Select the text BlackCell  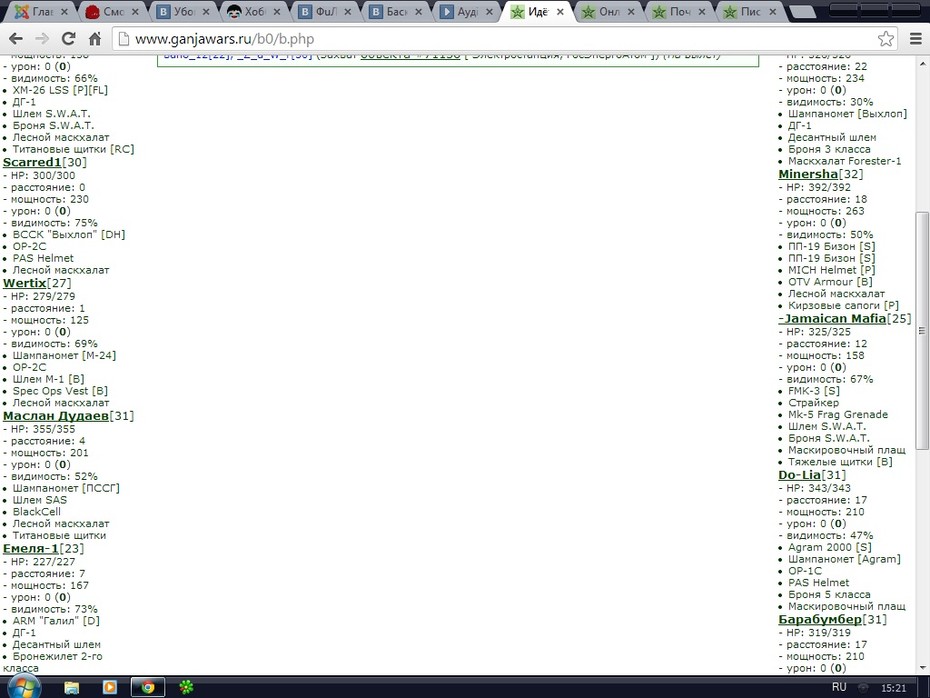(36, 512)
